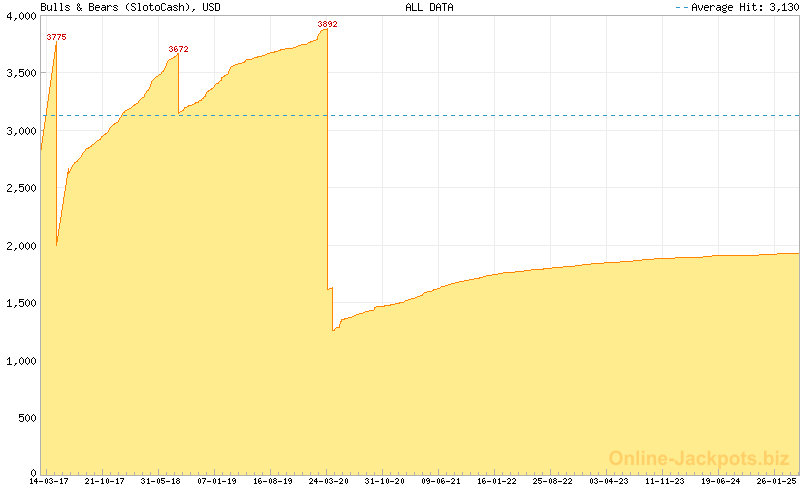Click the 09-06-21 date label
Viewport: 800px width, 490px height.
pyautogui.click(x=441, y=481)
